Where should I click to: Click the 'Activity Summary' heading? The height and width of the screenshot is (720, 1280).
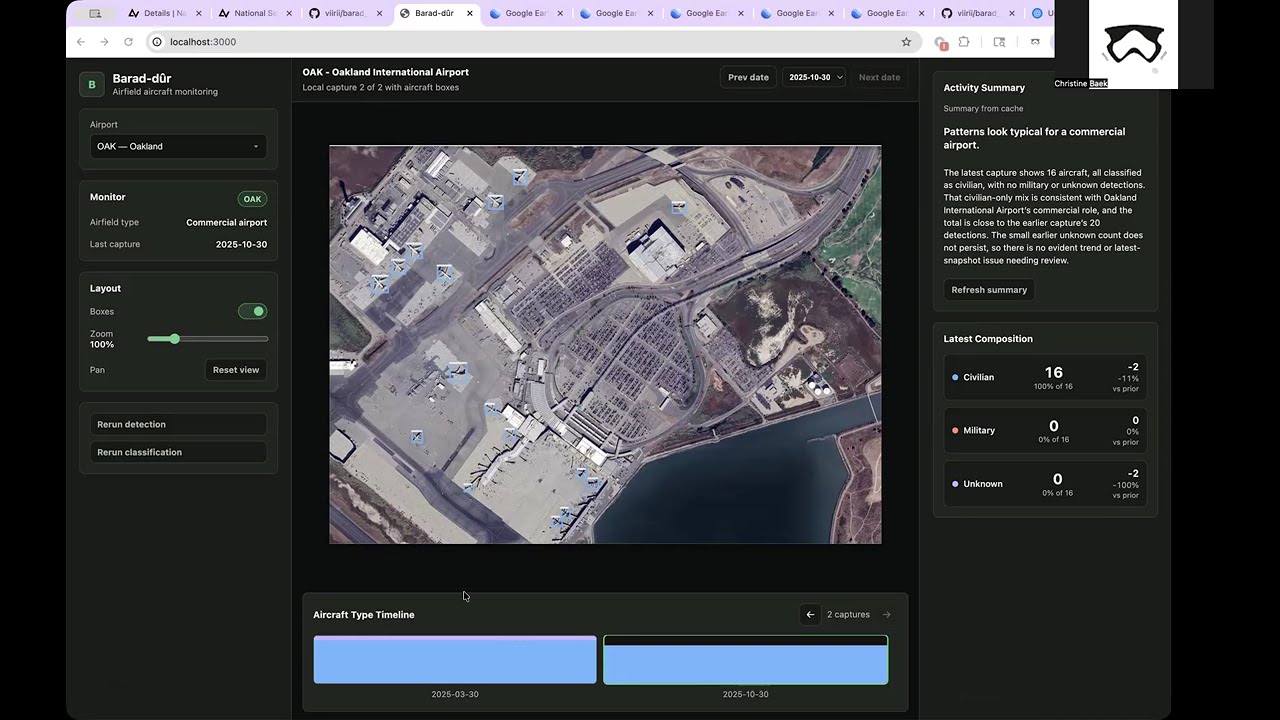[x=984, y=88]
